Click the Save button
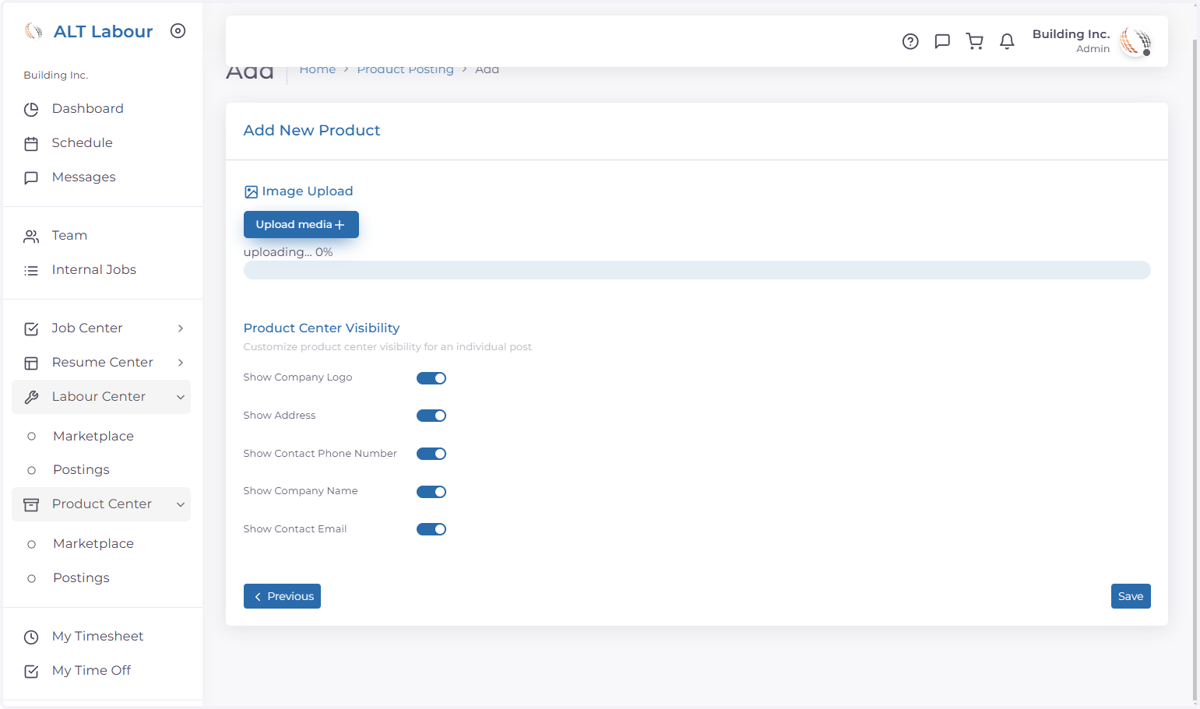This screenshot has width=1200, height=709. (x=1131, y=596)
